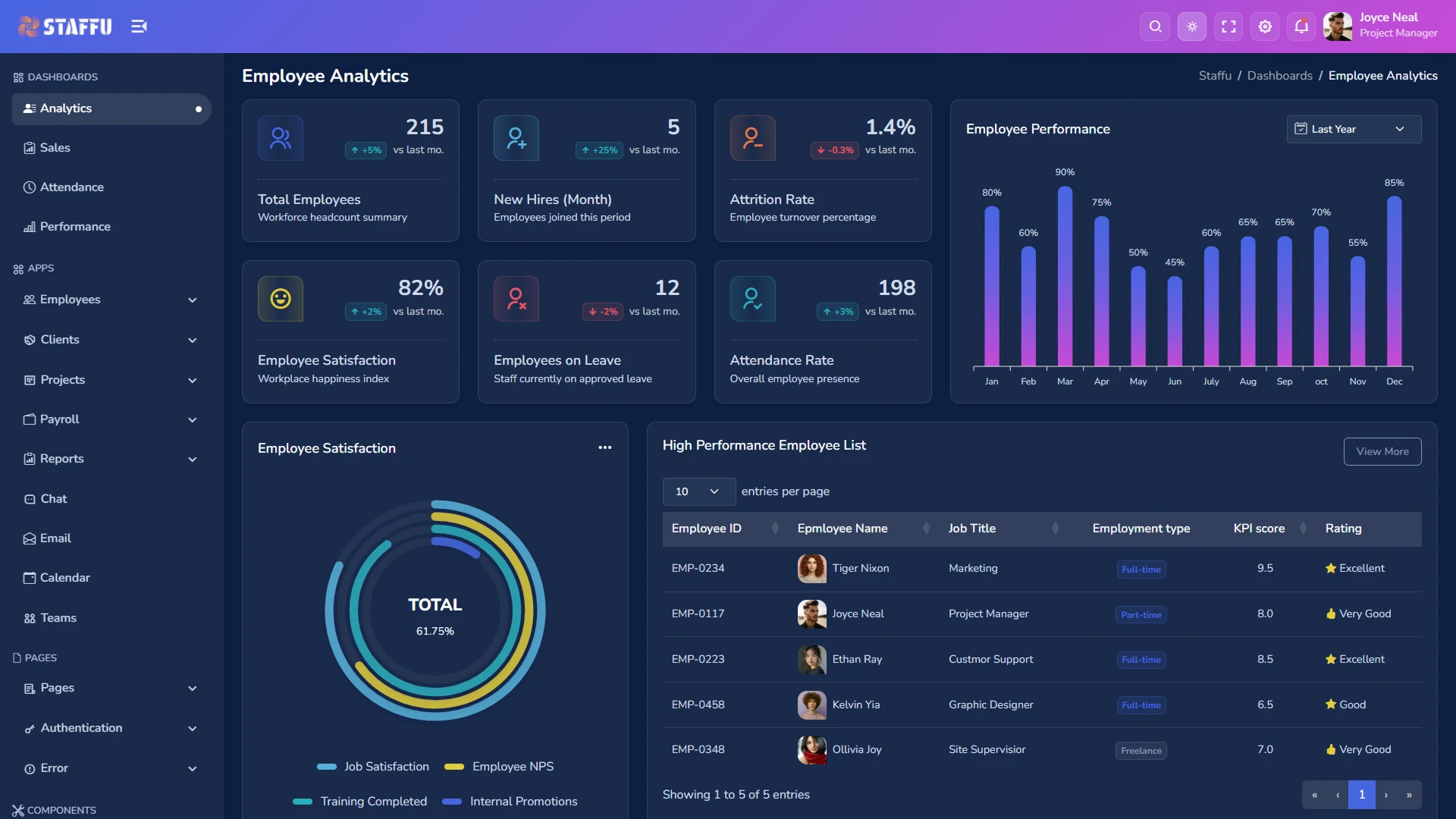
Task: Expand the Clients menu
Action: click(111, 340)
